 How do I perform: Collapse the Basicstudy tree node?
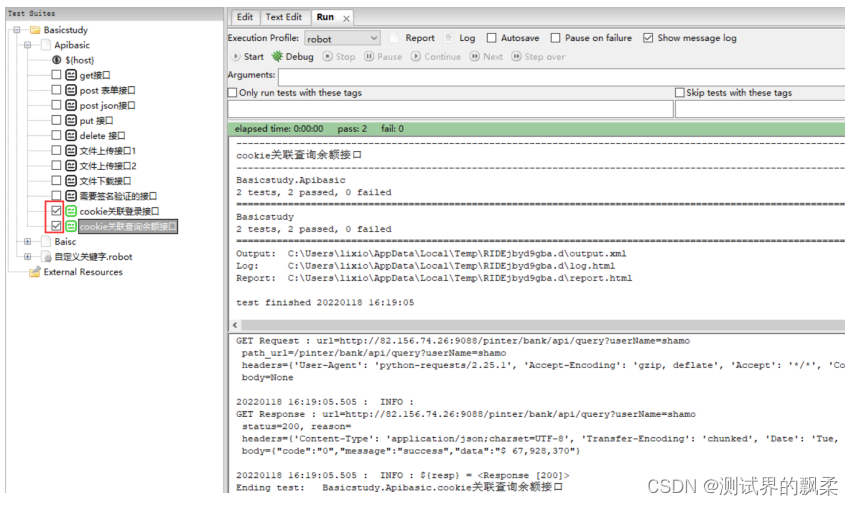point(17,30)
